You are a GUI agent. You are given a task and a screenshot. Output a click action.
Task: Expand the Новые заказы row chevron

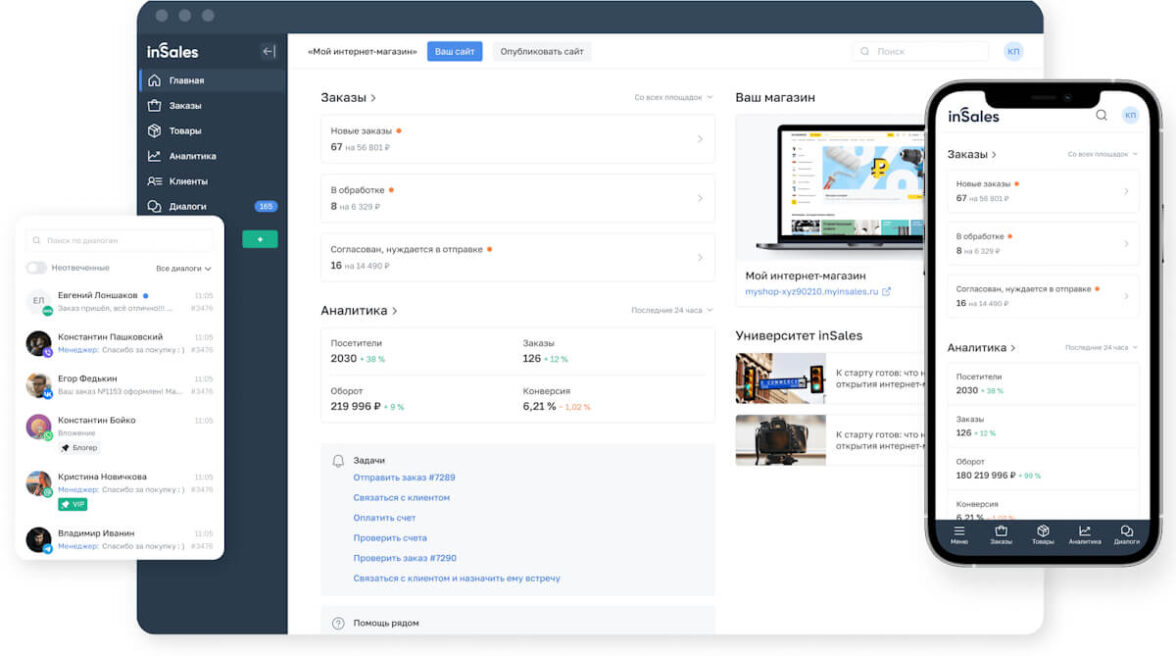tap(700, 139)
